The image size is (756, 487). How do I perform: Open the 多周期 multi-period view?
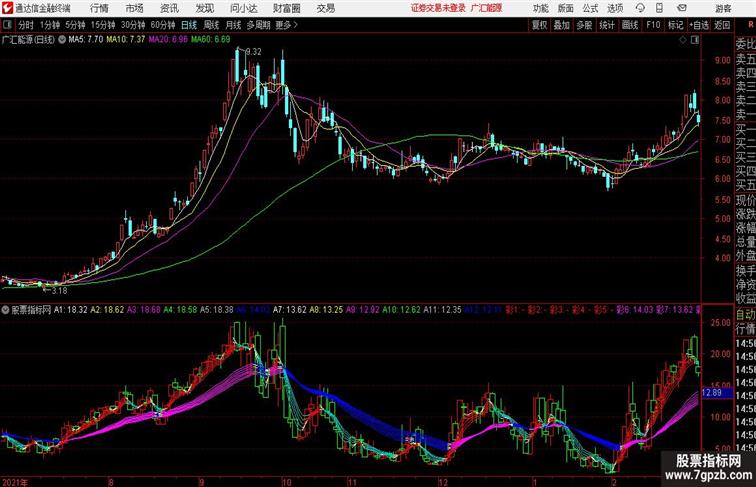[x=258, y=25]
